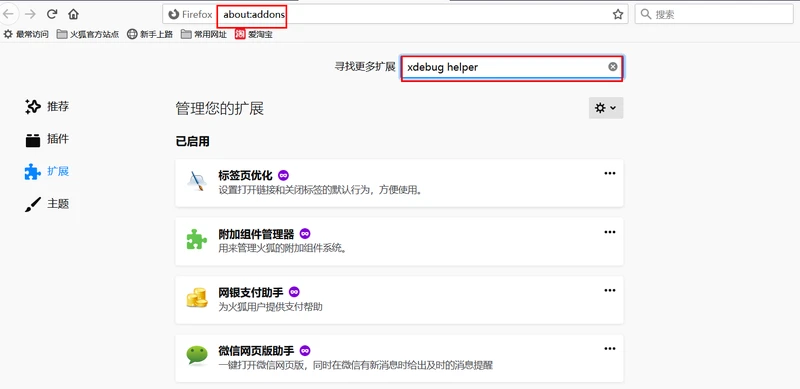Open the 新手上路 bookmark

(150, 34)
